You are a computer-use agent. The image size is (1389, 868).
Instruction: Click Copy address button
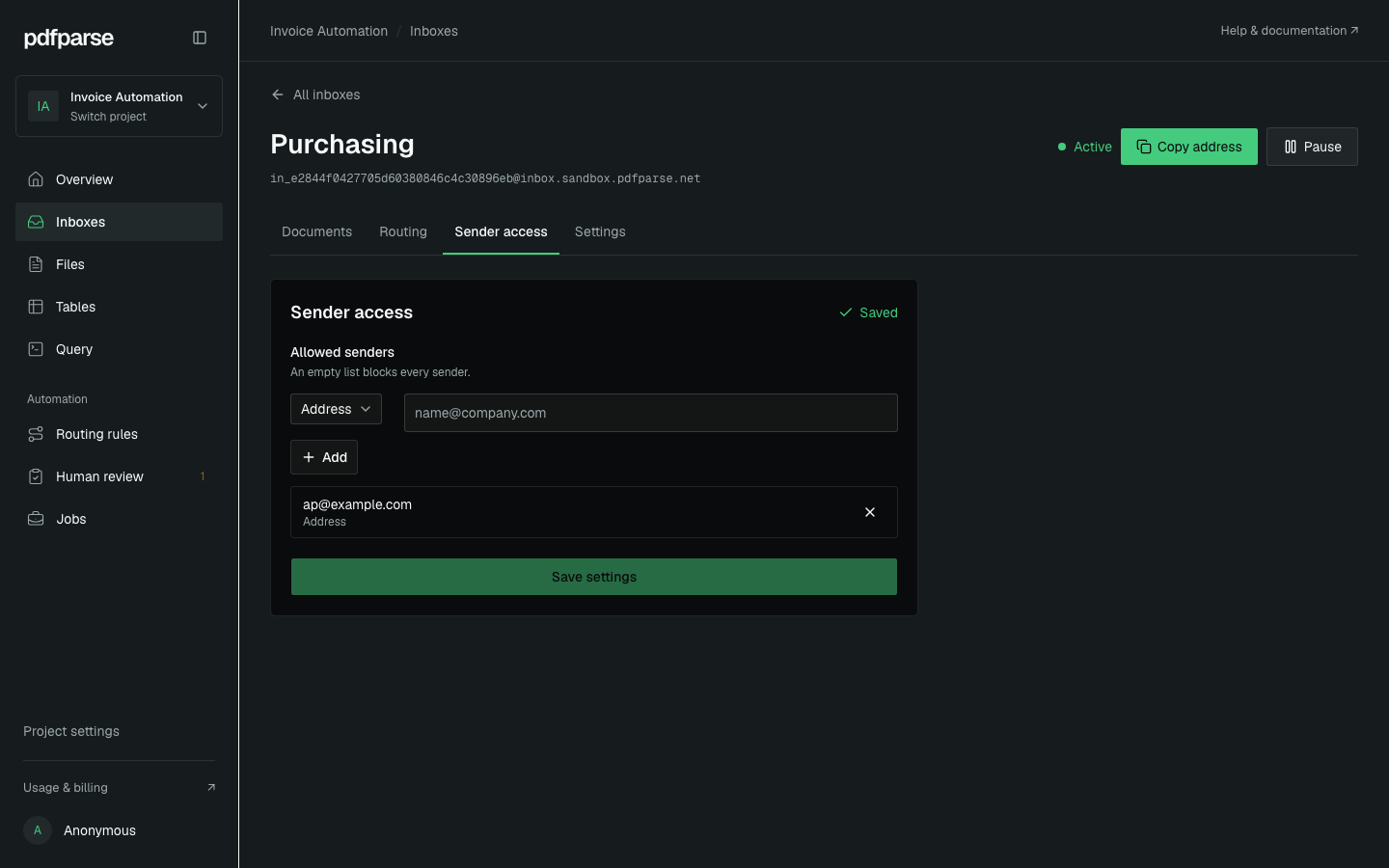coord(1188,147)
